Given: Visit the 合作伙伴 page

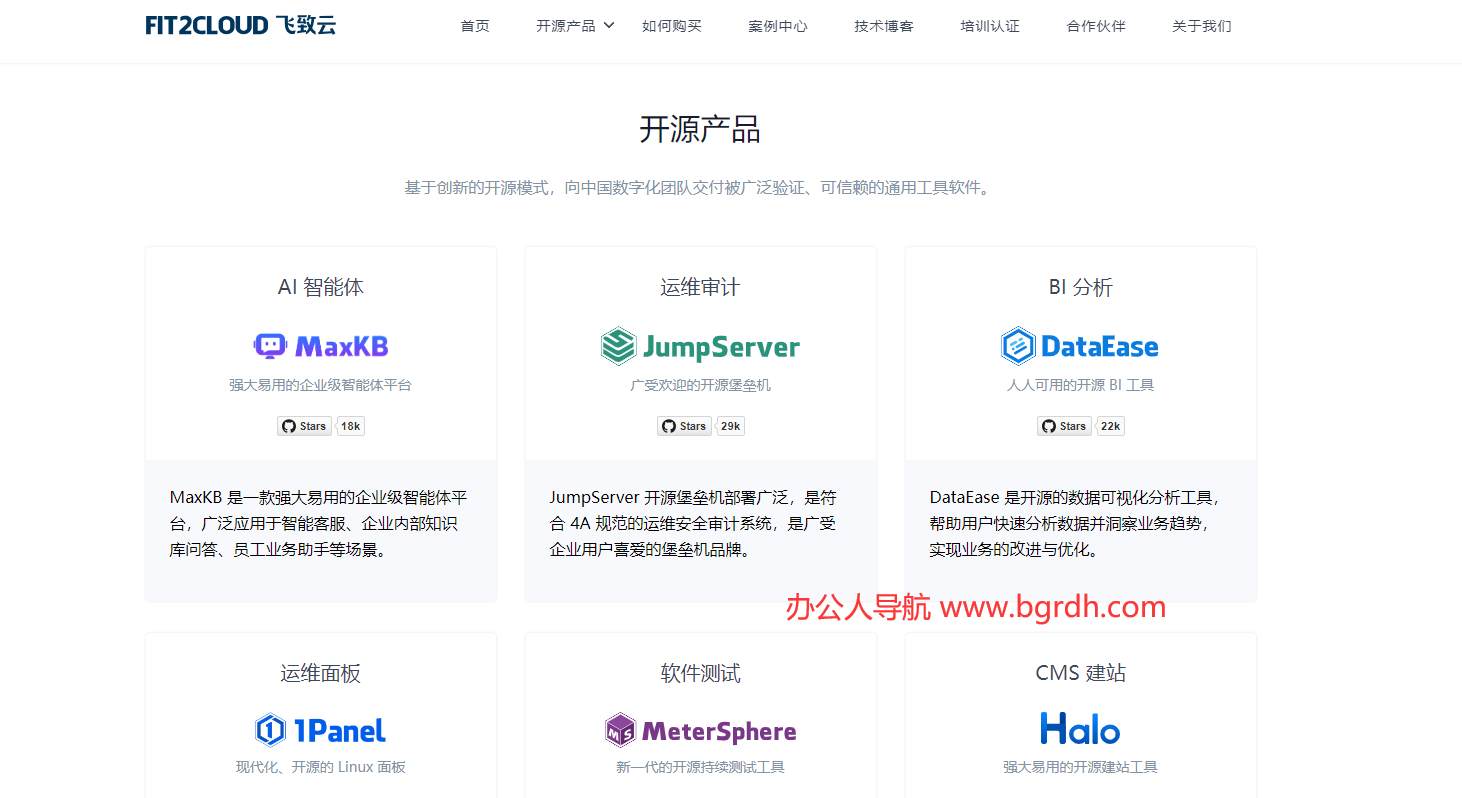Looking at the screenshot, I should (x=1096, y=26).
